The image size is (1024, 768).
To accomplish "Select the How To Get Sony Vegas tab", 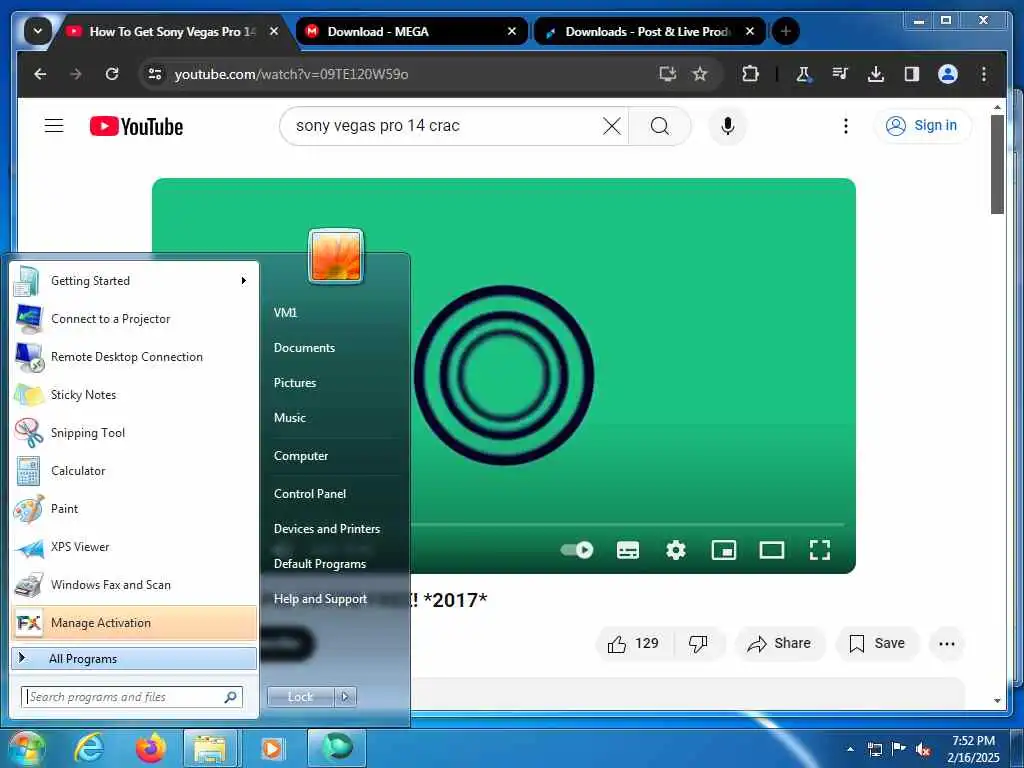I will [173, 31].
